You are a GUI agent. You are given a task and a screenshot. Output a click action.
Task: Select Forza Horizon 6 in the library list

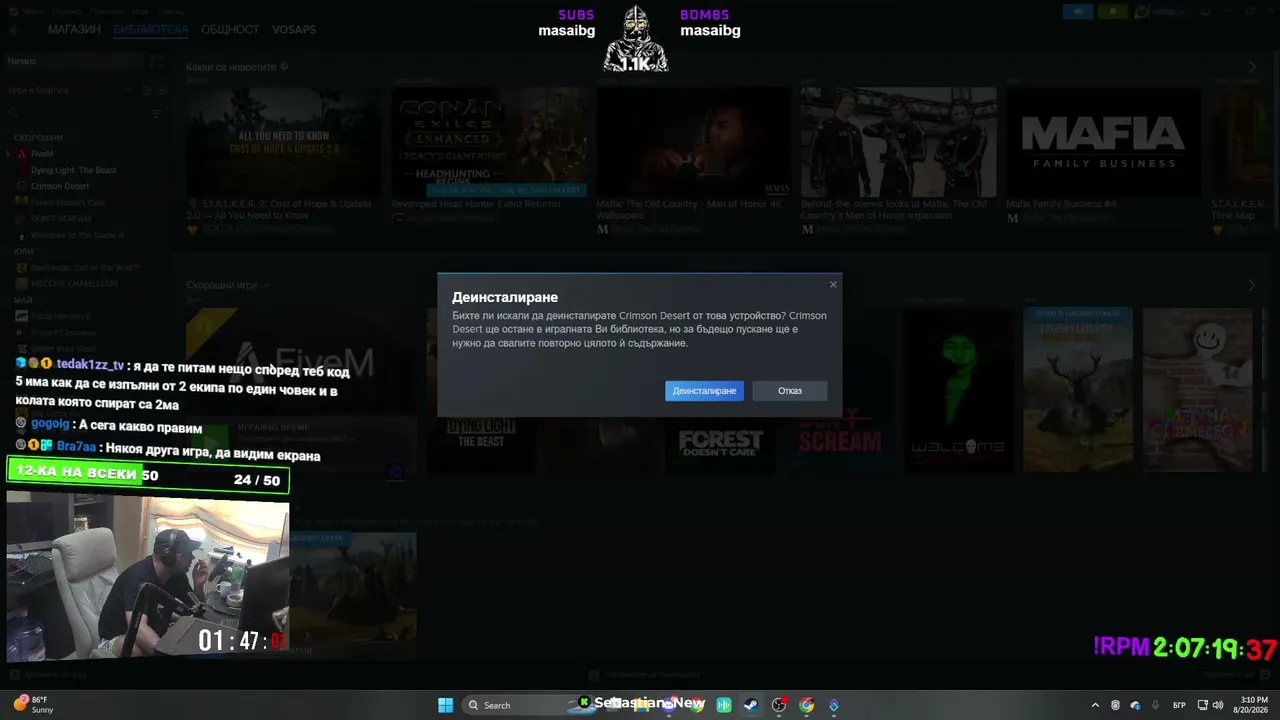click(x=60, y=316)
